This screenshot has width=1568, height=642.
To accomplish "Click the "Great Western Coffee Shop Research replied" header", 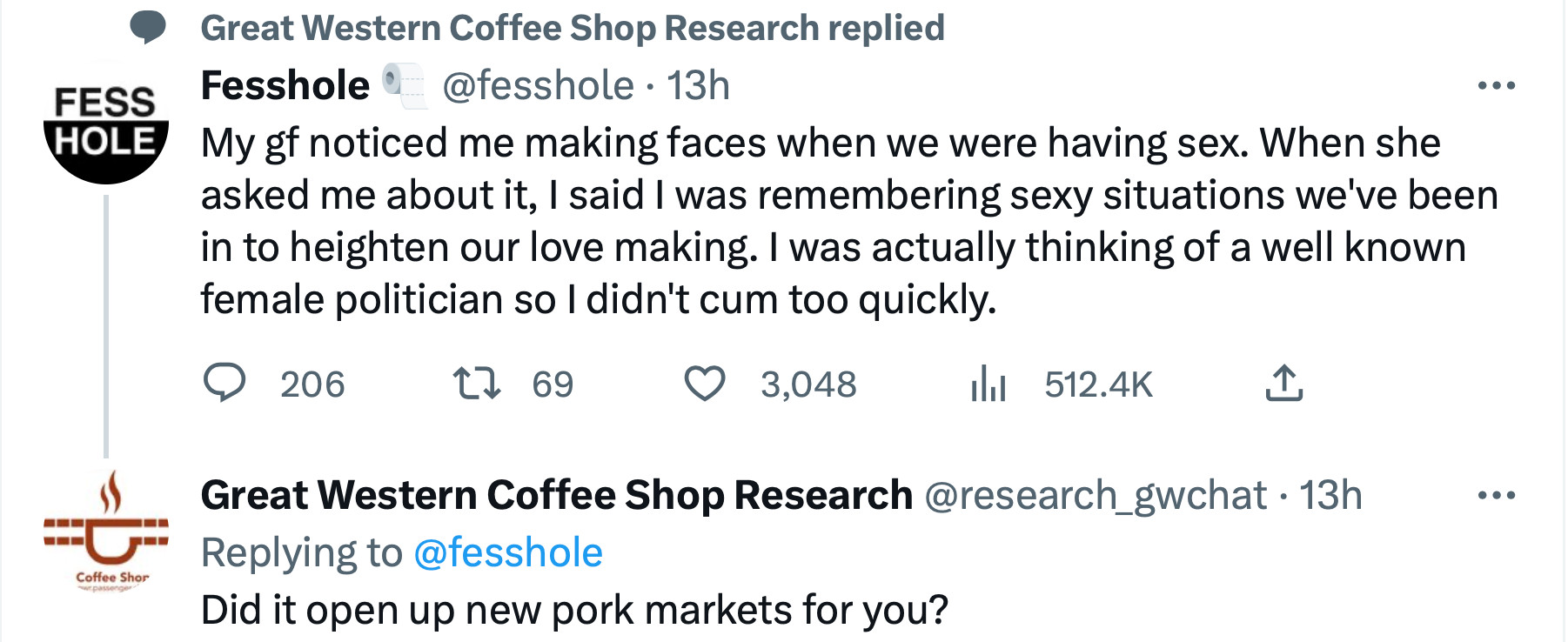I will (572, 28).
